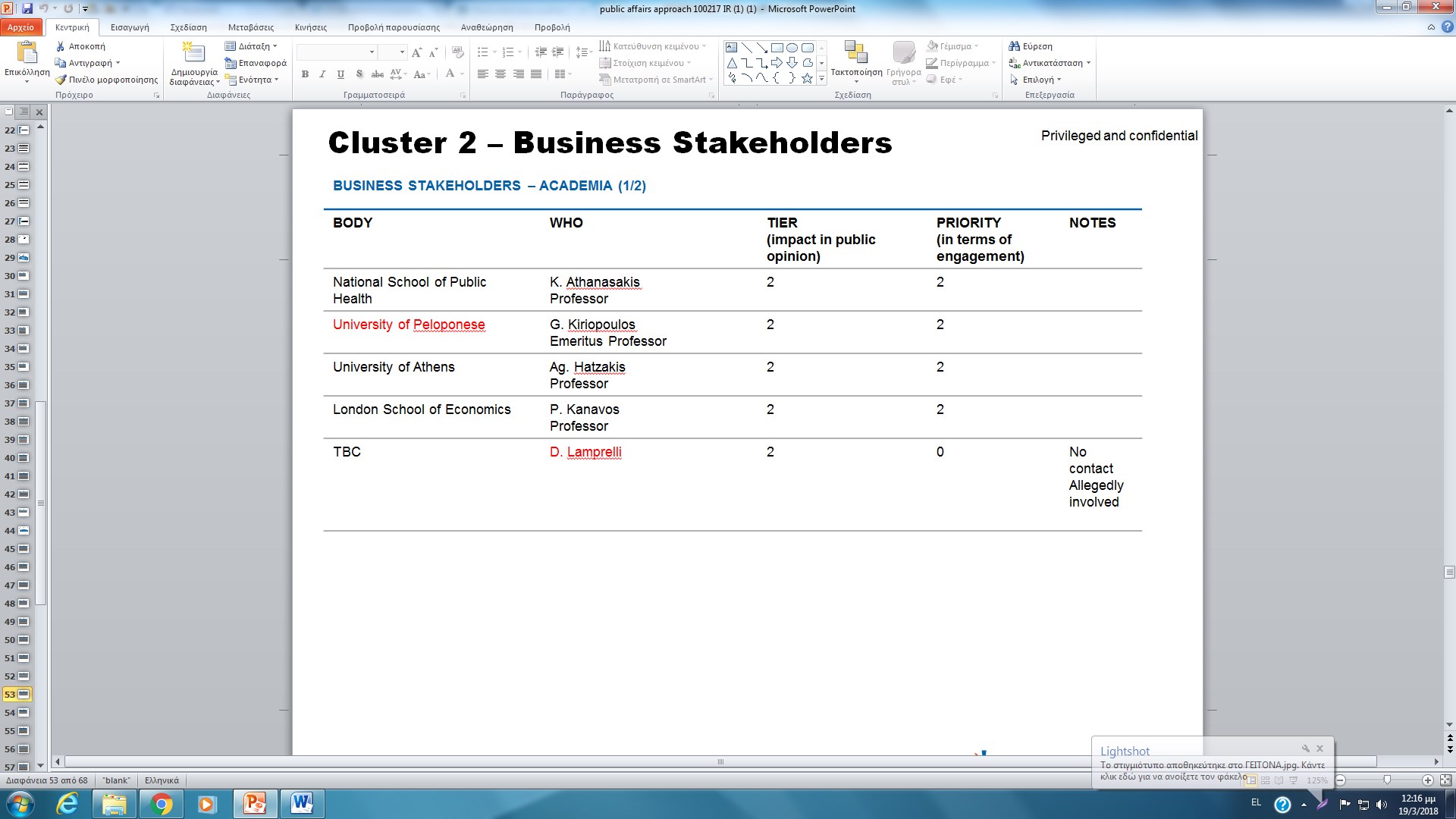Click Αποκοπή (Cut) scissors button
The width and height of the screenshot is (1456, 819).
coord(81,46)
